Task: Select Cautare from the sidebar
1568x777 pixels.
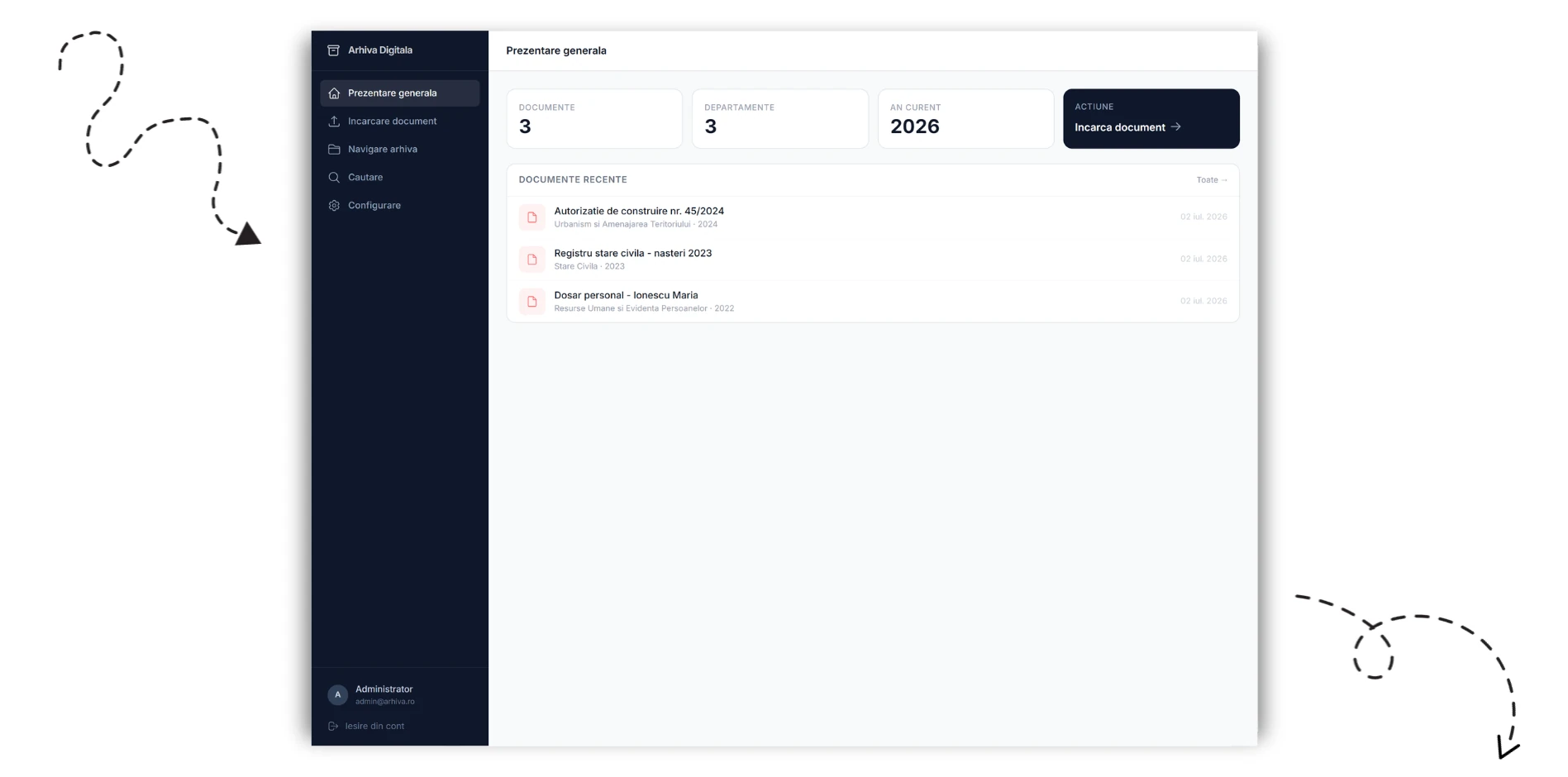Action: point(400,178)
